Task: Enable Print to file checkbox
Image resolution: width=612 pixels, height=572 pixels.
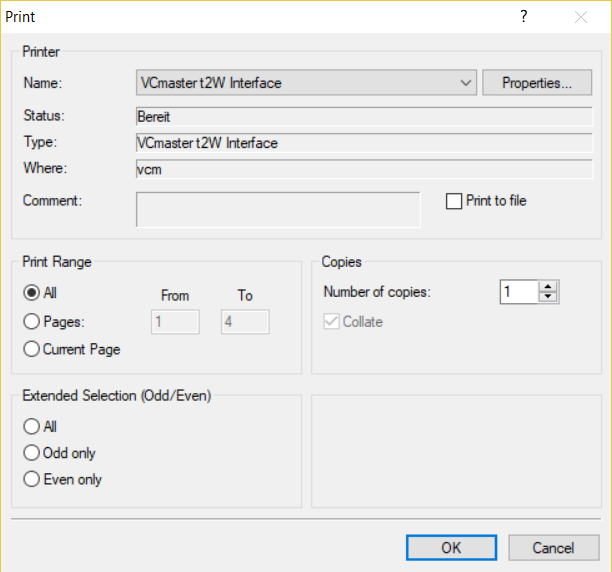Action: [x=453, y=201]
